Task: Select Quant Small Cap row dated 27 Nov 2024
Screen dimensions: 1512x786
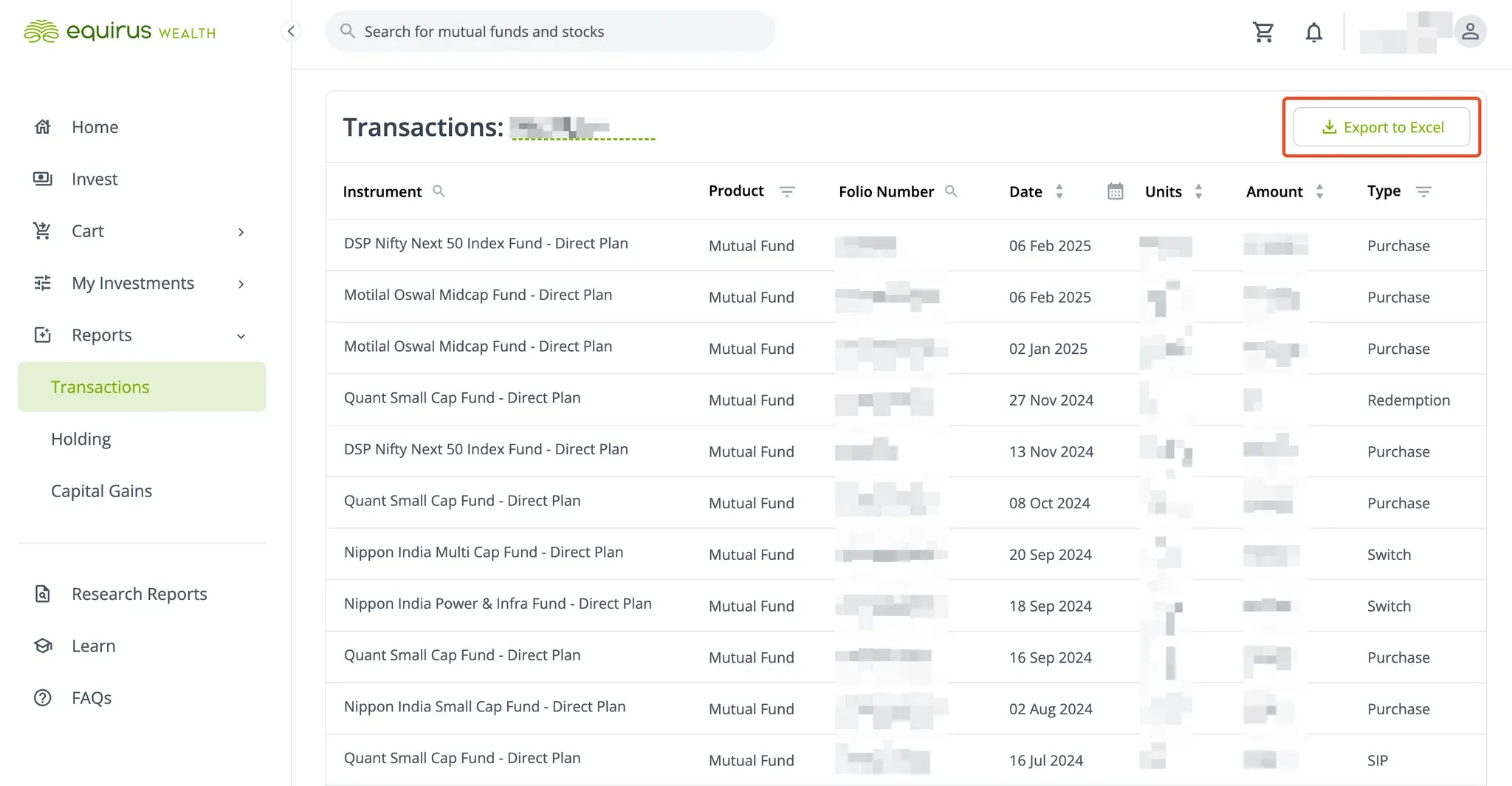Action: pos(906,400)
